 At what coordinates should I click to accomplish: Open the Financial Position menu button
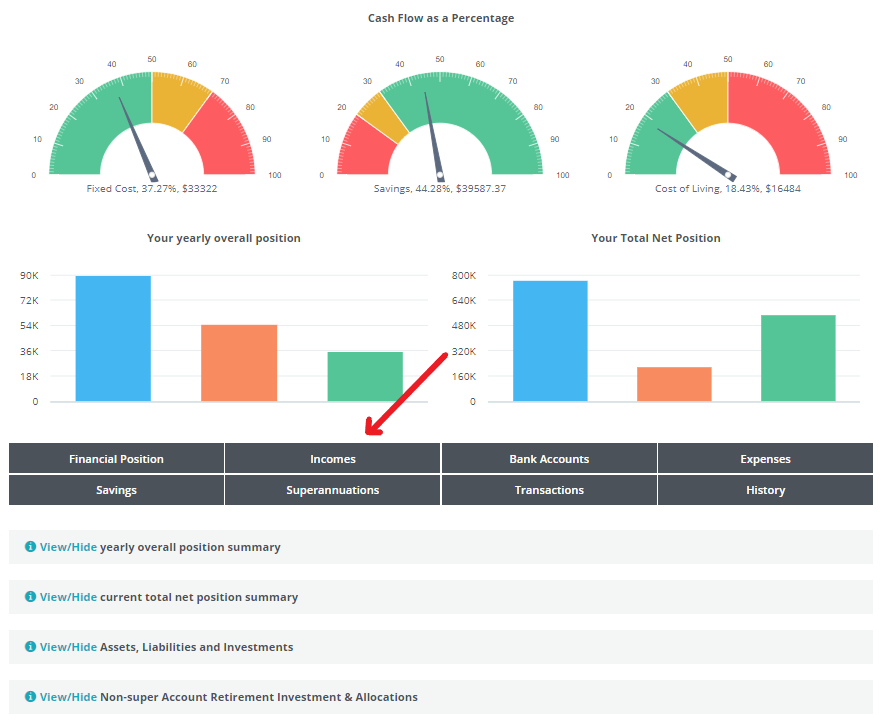tap(116, 459)
